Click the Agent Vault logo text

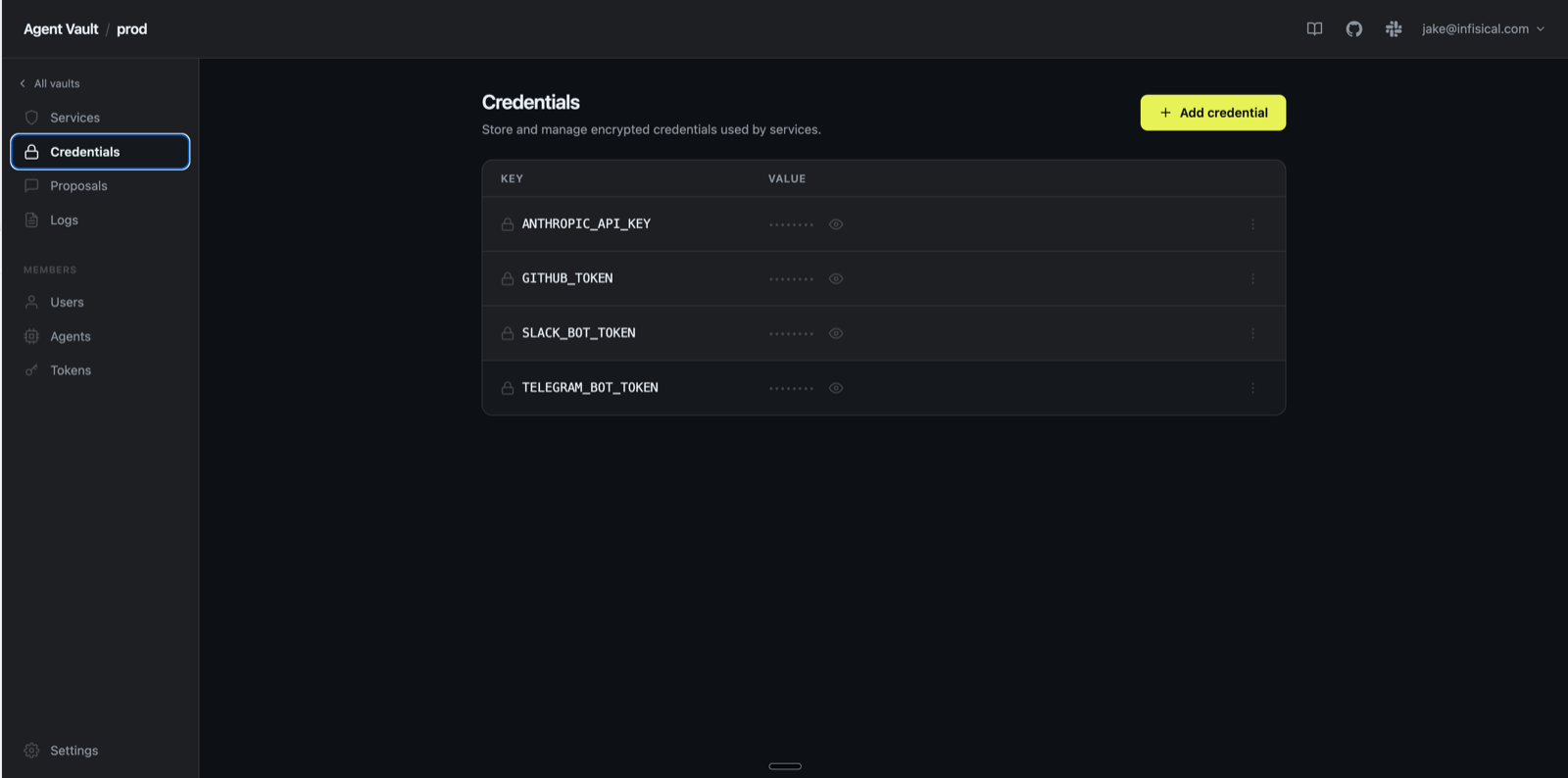61,29
